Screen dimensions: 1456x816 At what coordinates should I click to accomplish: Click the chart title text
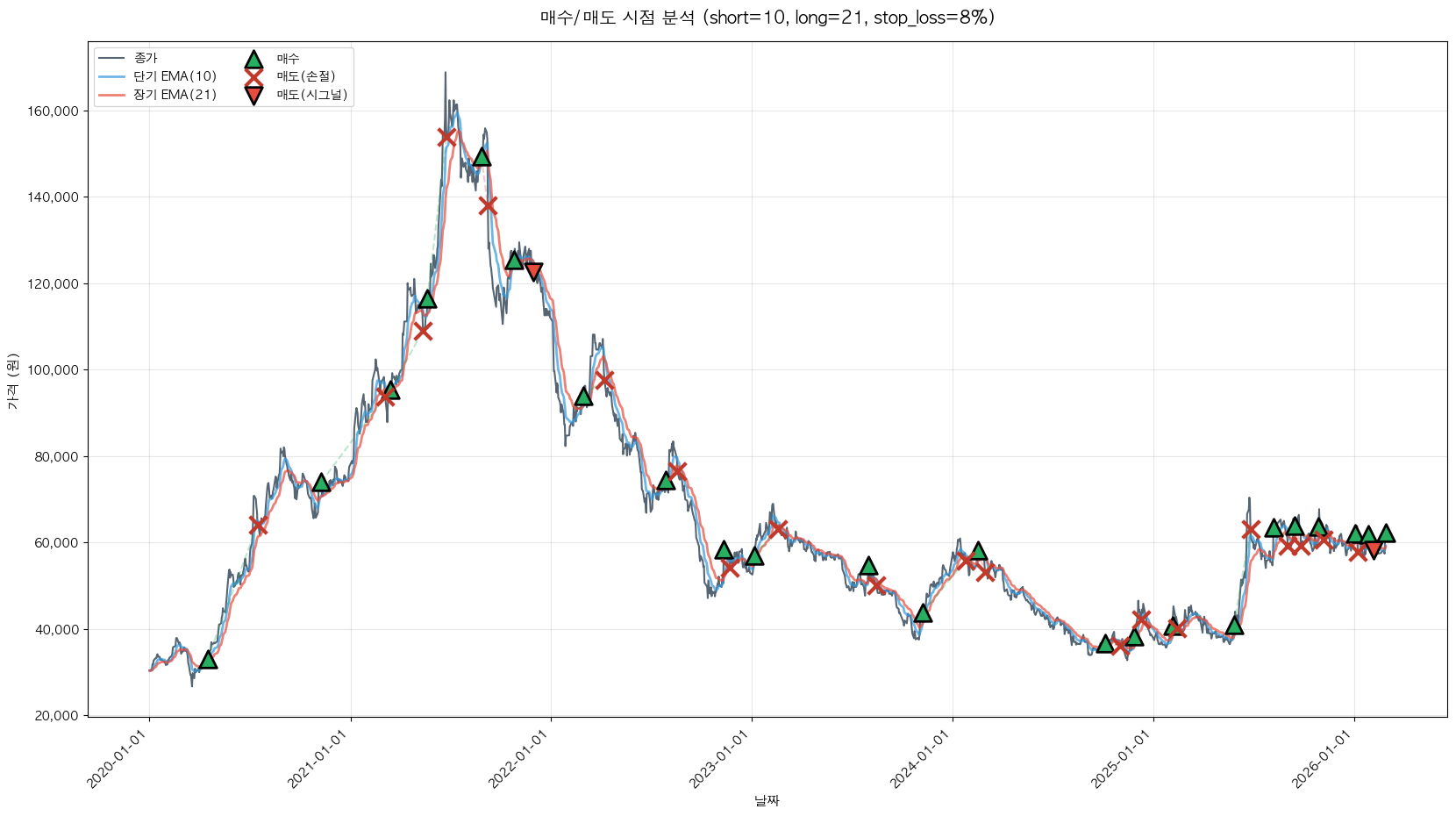(x=767, y=18)
